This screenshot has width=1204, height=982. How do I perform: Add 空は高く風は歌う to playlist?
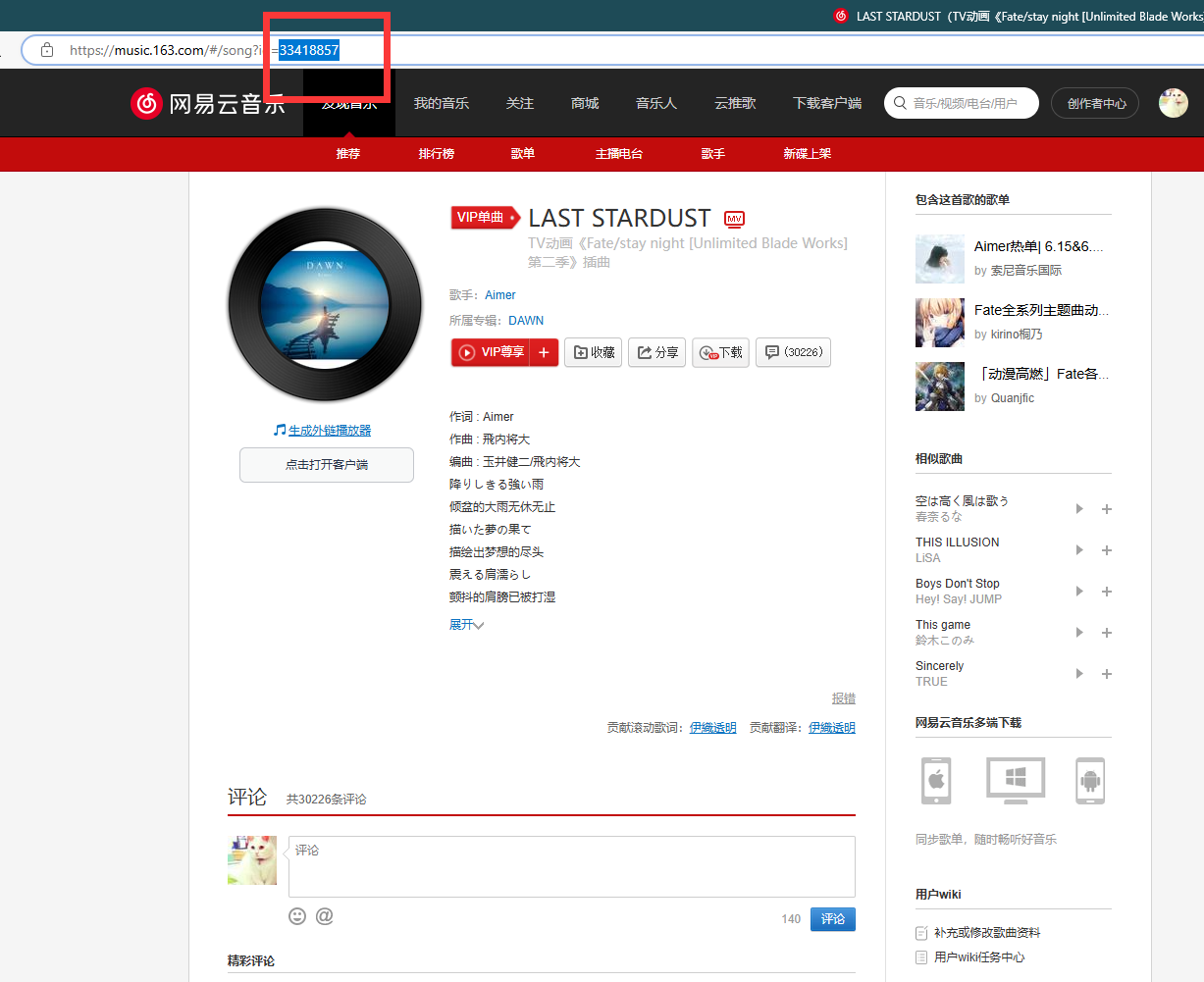pyautogui.click(x=1107, y=509)
